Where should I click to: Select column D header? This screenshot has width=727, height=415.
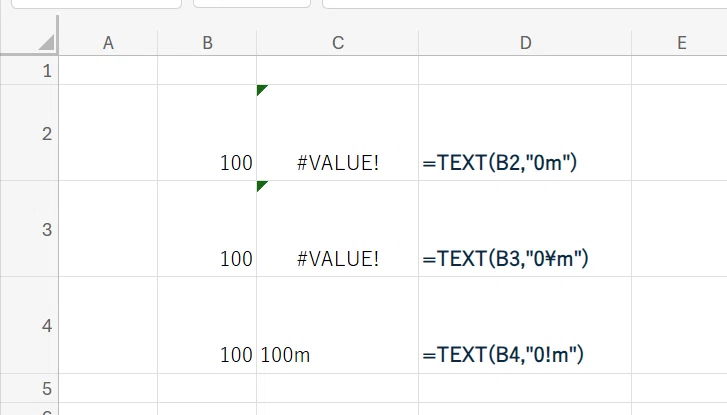525,43
